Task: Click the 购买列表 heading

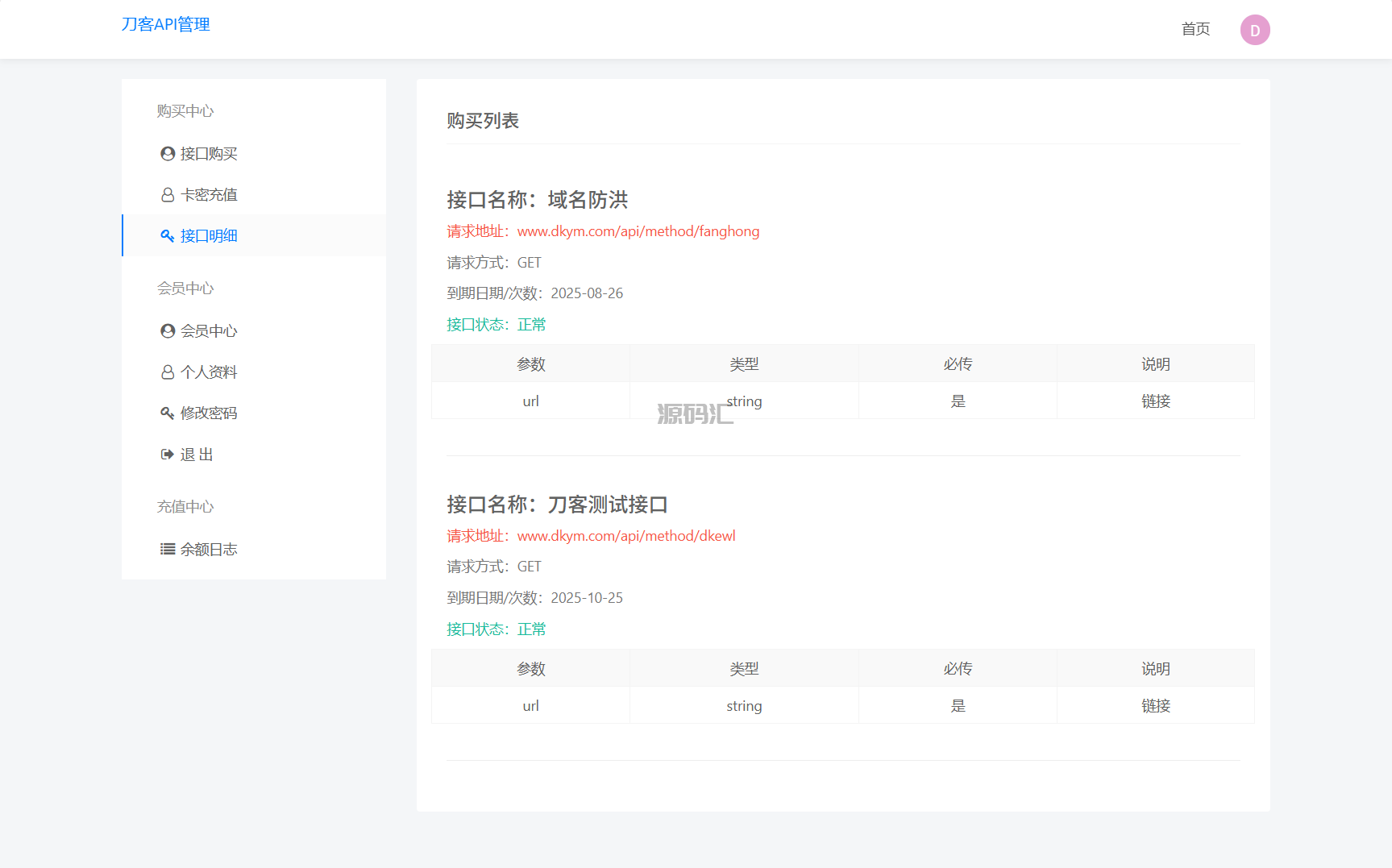Action: (483, 121)
